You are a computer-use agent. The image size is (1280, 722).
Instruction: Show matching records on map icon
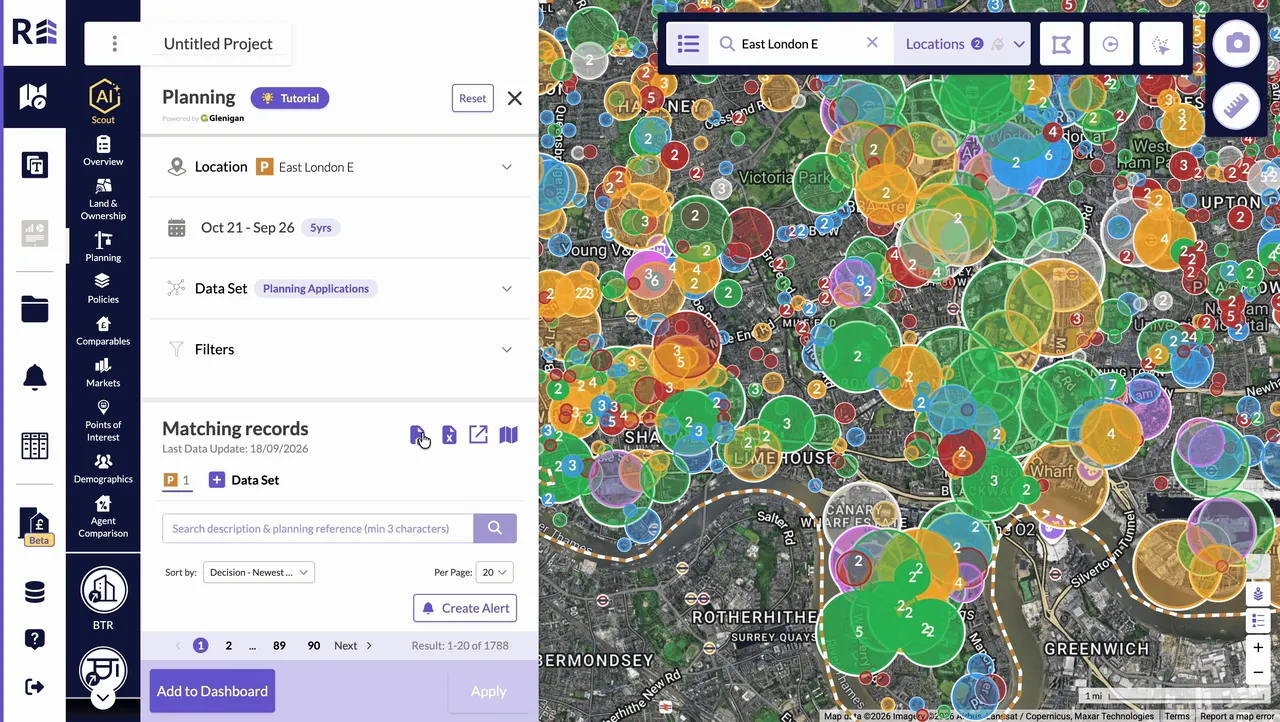tap(508, 435)
